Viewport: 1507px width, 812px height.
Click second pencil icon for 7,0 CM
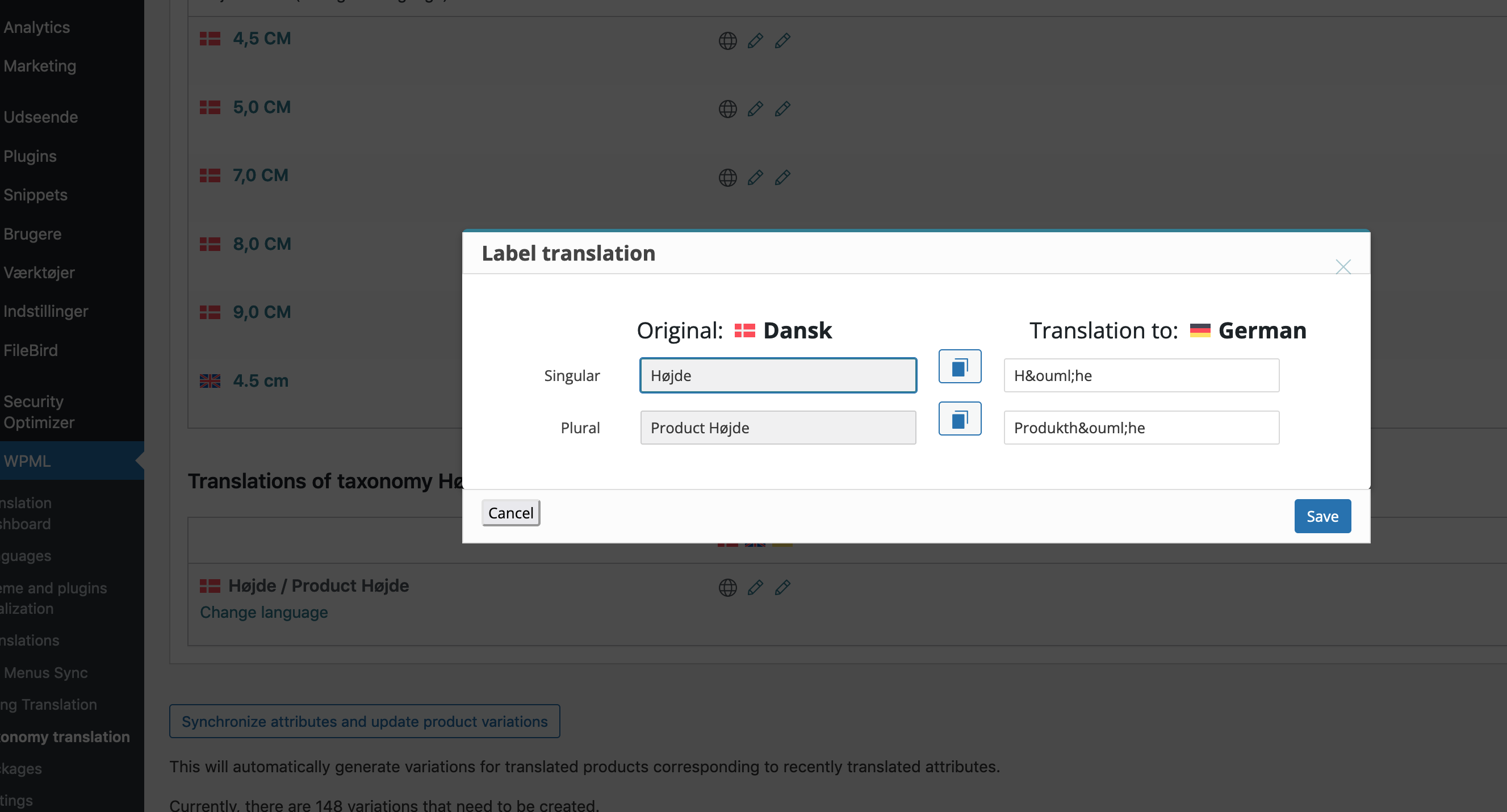click(782, 177)
